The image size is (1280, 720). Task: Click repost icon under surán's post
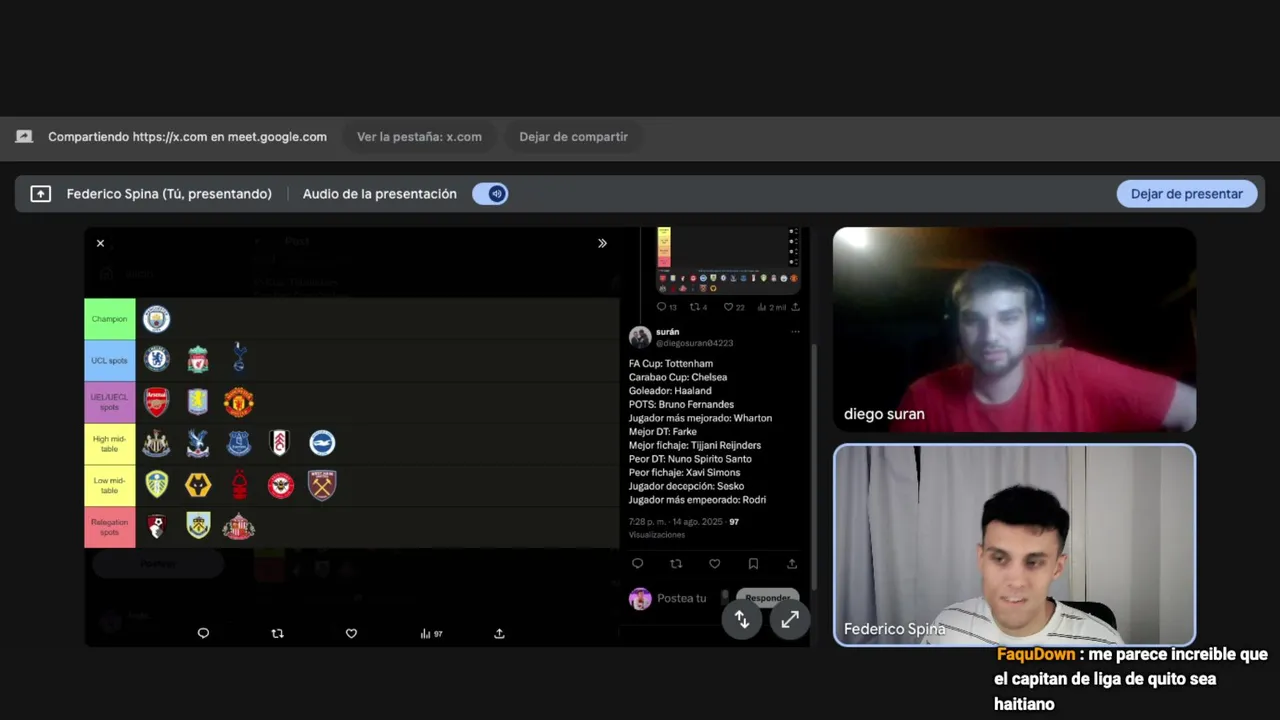(676, 564)
